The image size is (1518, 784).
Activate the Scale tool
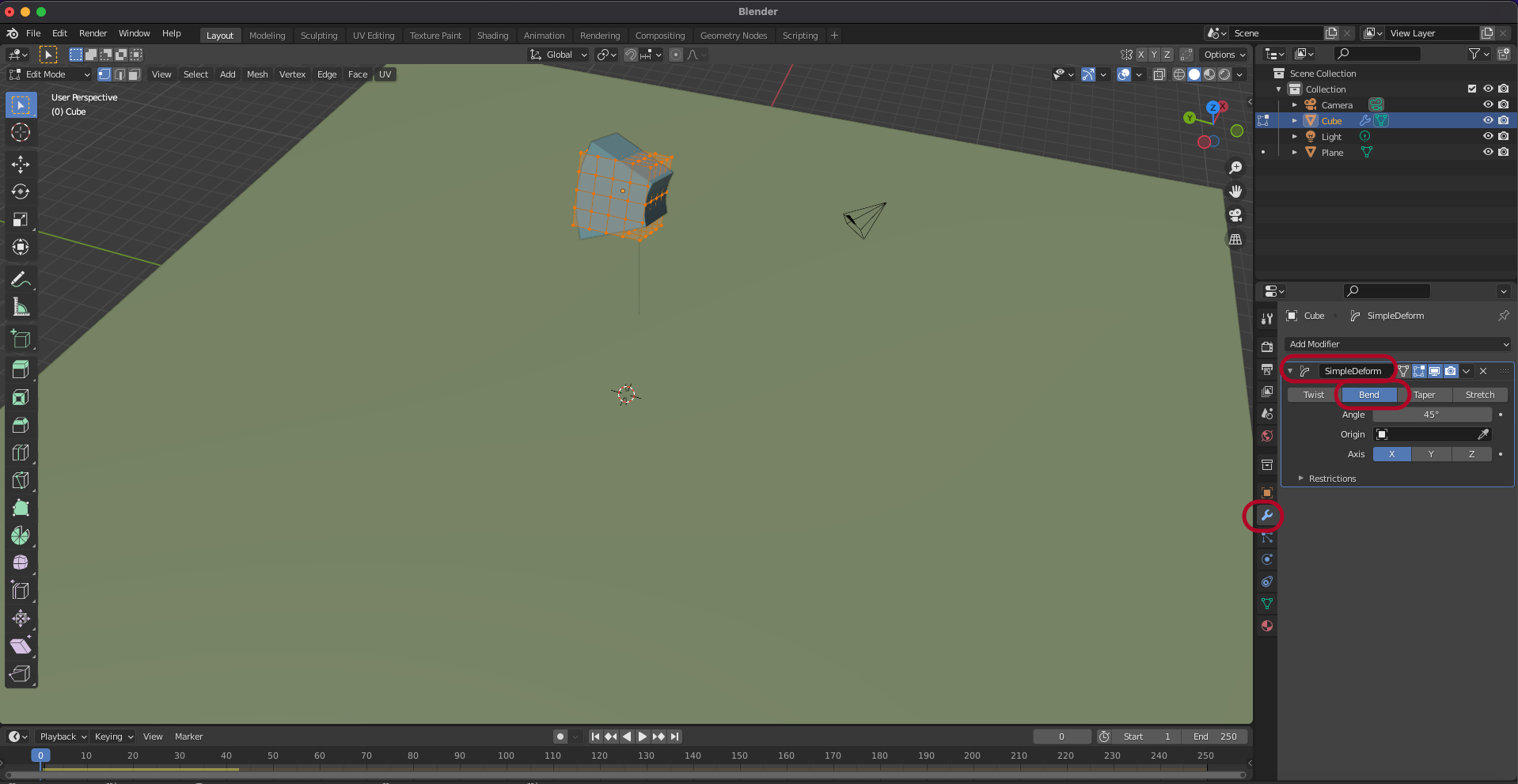click(x=21, y=220)
